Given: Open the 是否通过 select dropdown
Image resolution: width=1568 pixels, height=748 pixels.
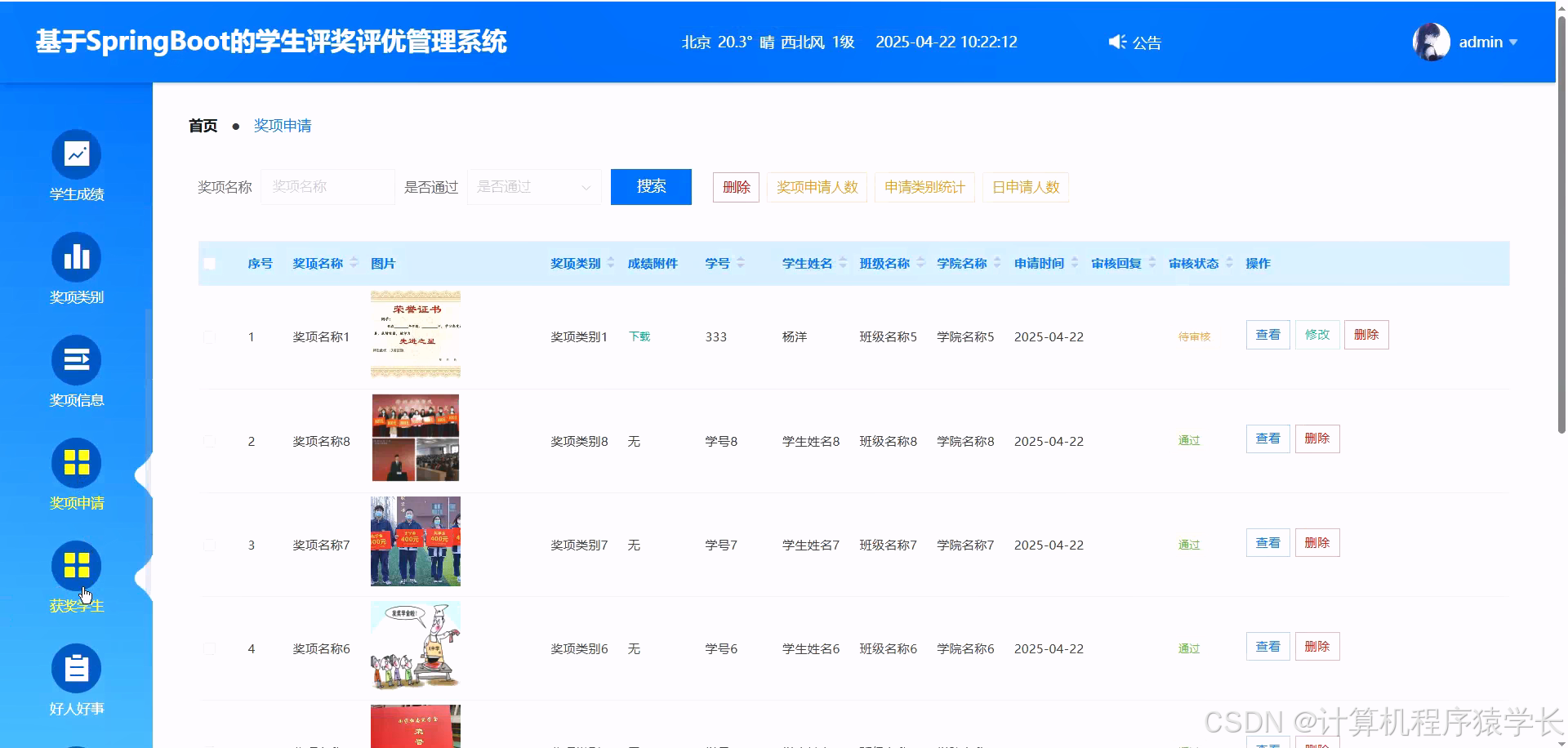Looking at the screenshot, I should click(534, 187).
